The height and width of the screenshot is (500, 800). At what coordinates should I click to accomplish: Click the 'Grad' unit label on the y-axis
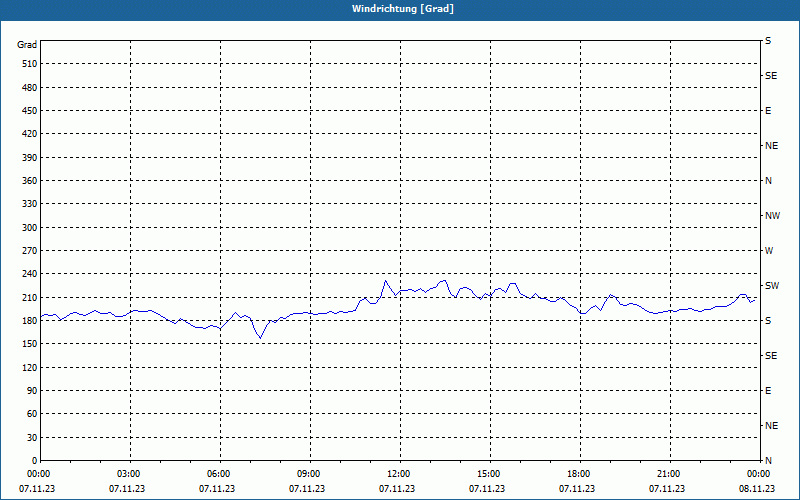pyautogui.click(x=27, y=45)
